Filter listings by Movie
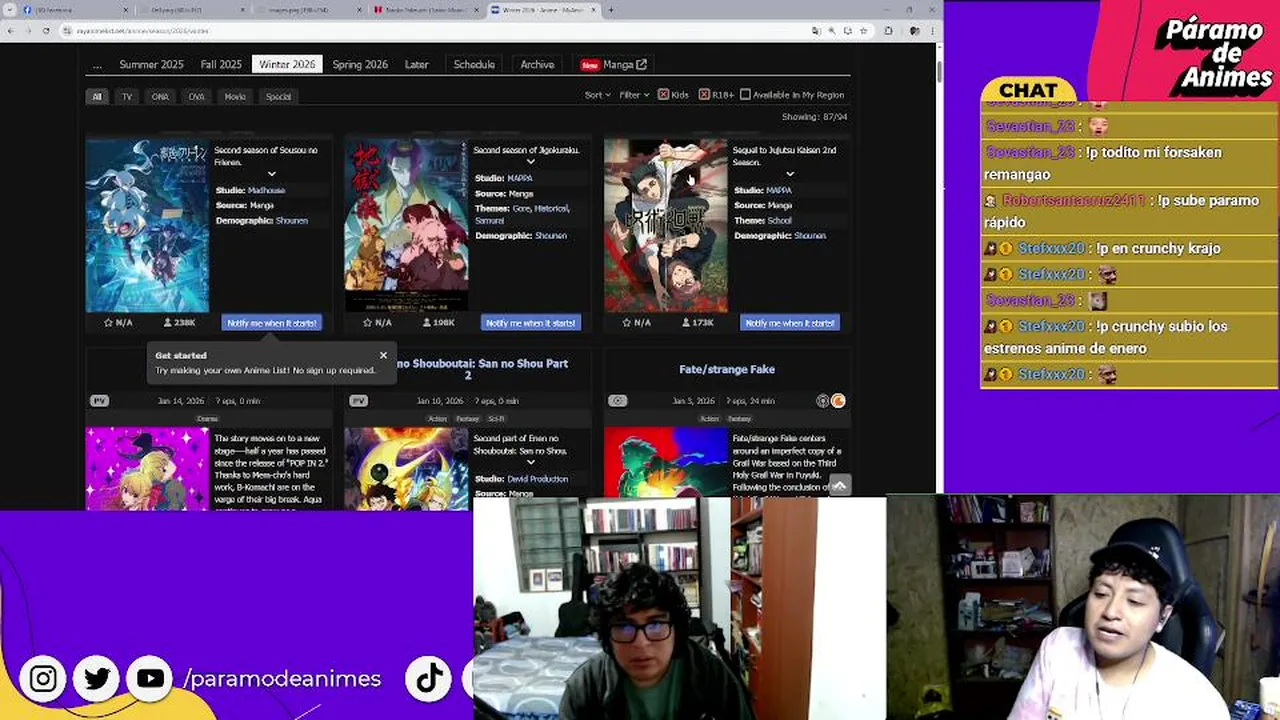The width and height of the screenshot is (1280, 720). 235,97
